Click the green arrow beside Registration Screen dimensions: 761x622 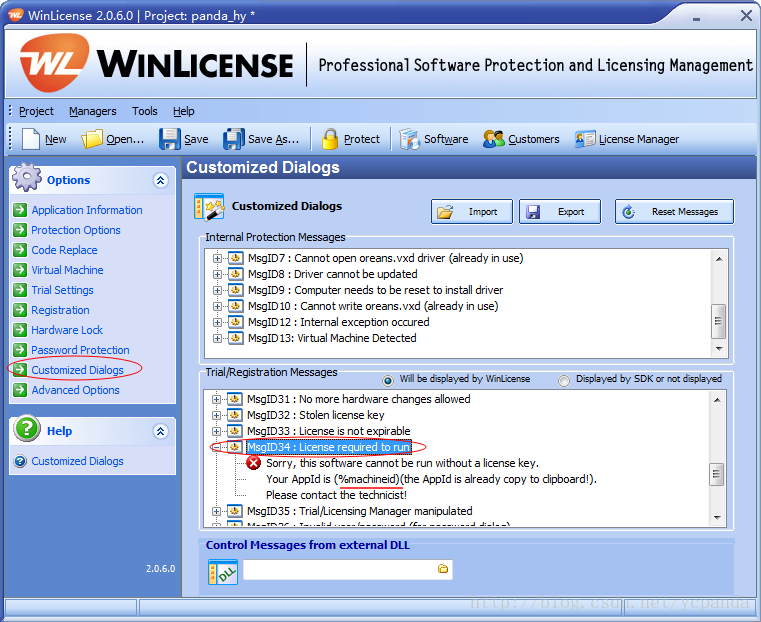coord(20,310)
